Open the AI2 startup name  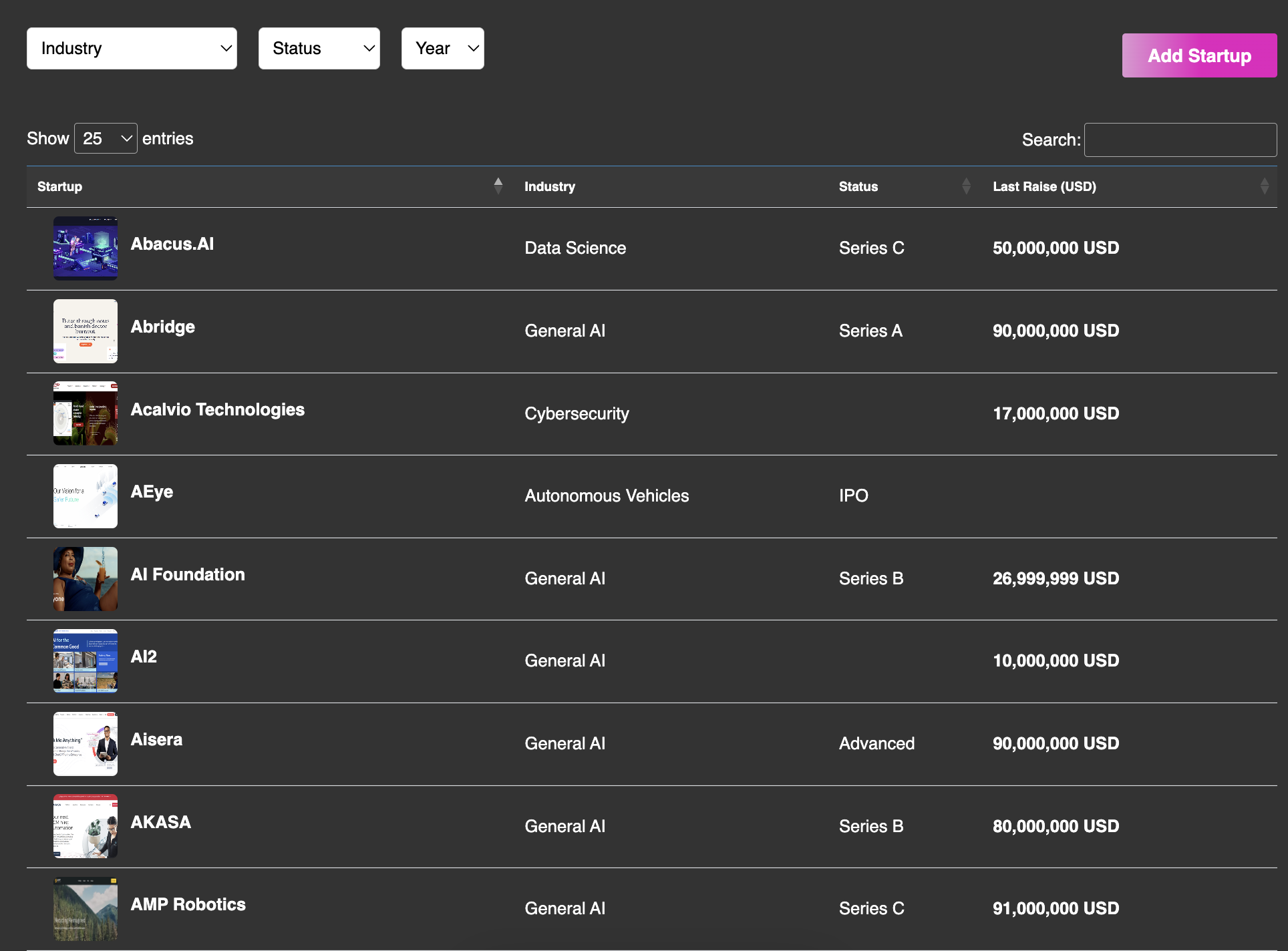(144, 656)
